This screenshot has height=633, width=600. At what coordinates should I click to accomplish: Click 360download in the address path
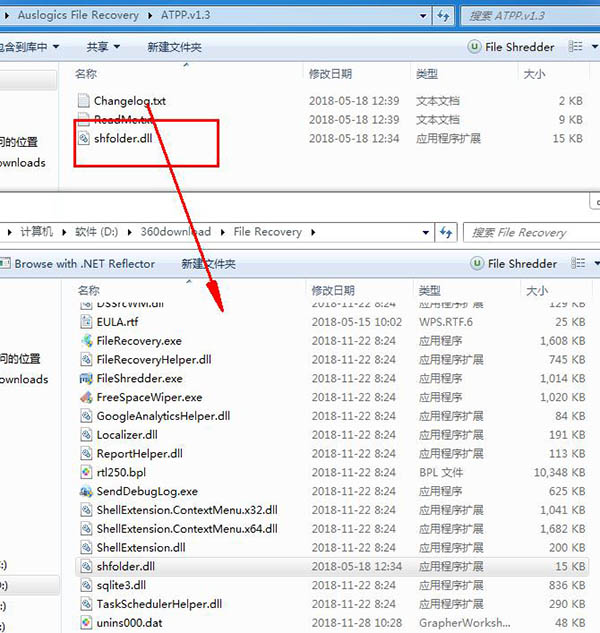pos(174,232)
